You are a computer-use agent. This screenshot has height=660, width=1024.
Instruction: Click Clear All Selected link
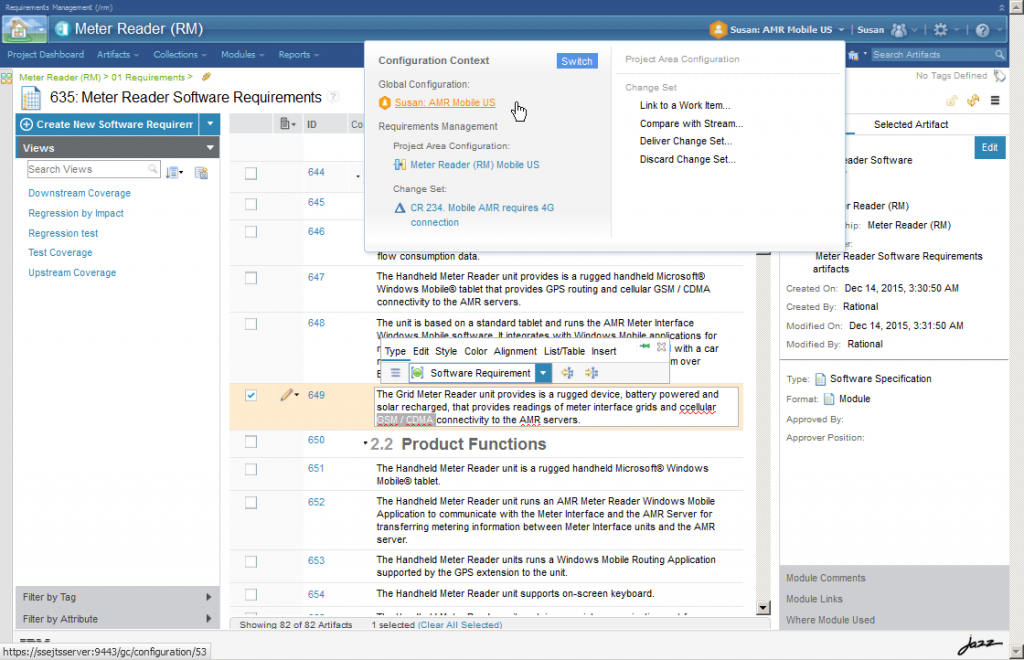click(460, 625)
